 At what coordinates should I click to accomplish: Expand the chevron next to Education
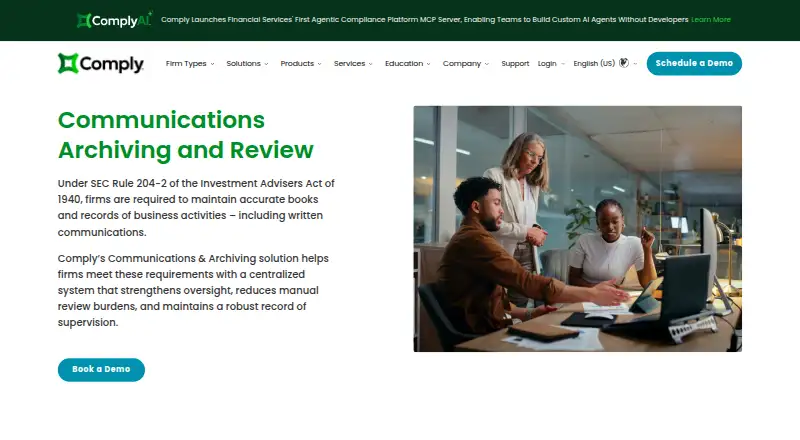tap(429, 64)
